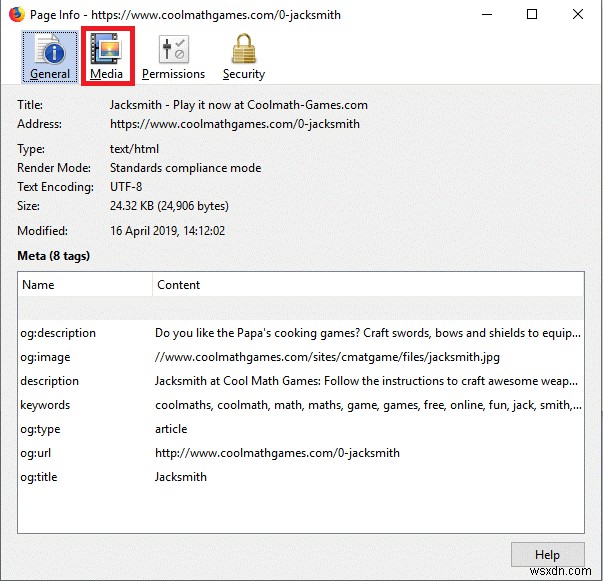Switch to the Media tab
Image resolution: width=603 pixels, height=581 pixels.
tap(107, 57)
